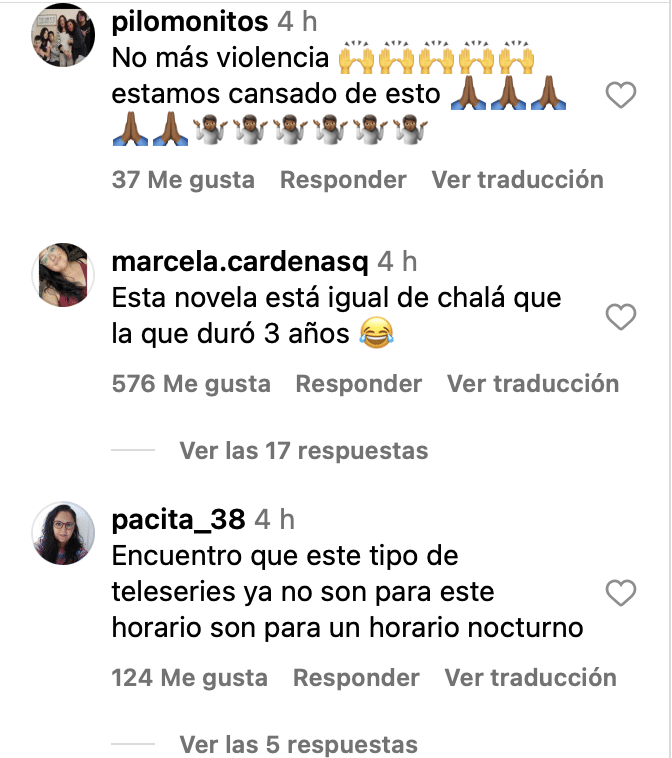This screenshot has width=672, height=758.
Task: Open pilomonitos profile picture
Action: (x=63, y=35)
